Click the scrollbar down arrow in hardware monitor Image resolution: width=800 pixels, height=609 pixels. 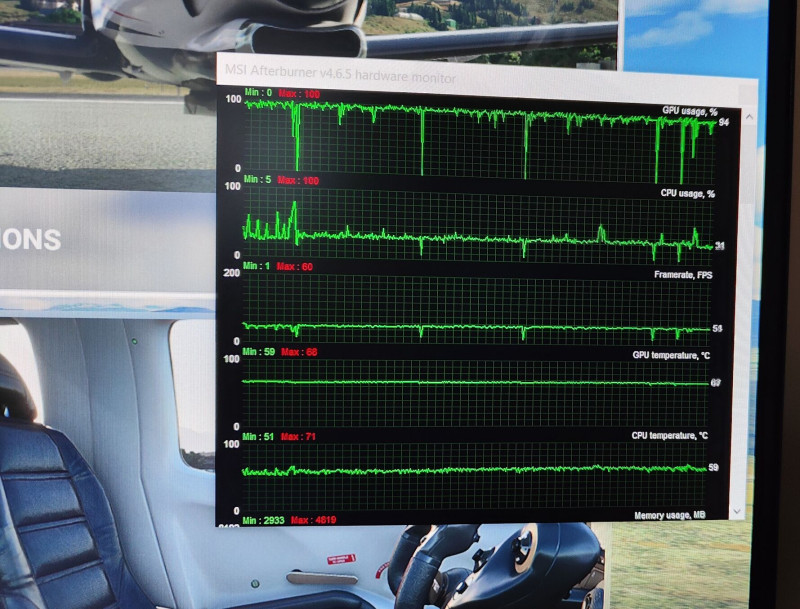[737, 511]
